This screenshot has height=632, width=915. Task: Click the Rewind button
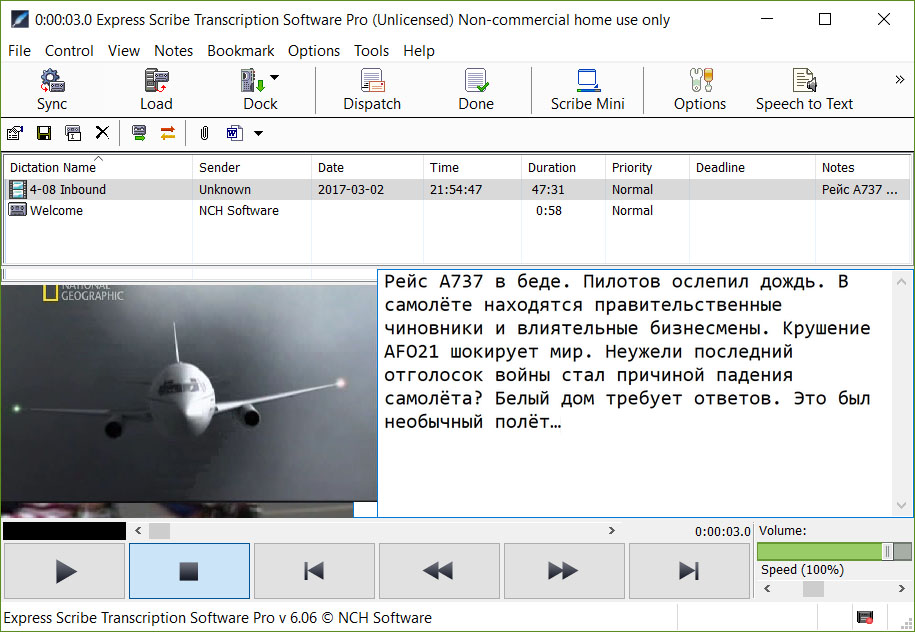[x=439, y=571]
